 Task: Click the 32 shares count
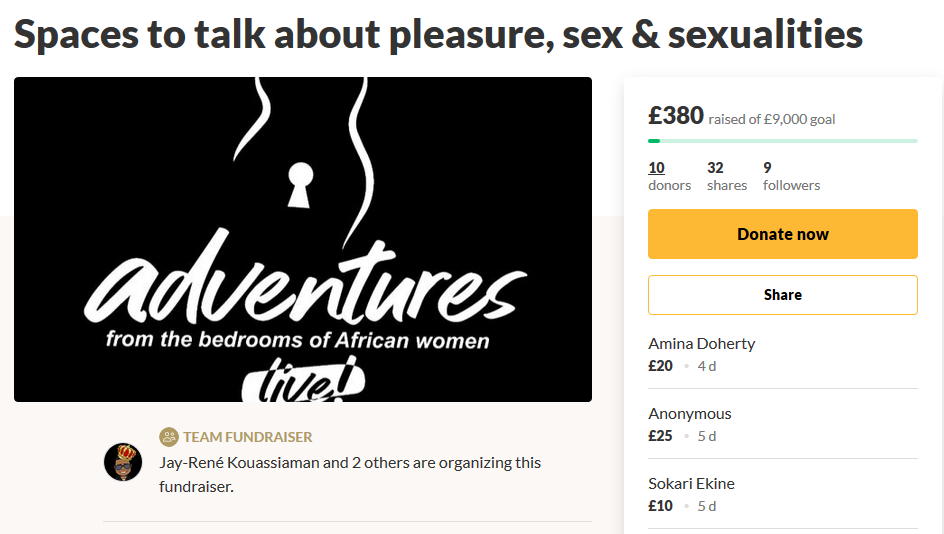727,176
